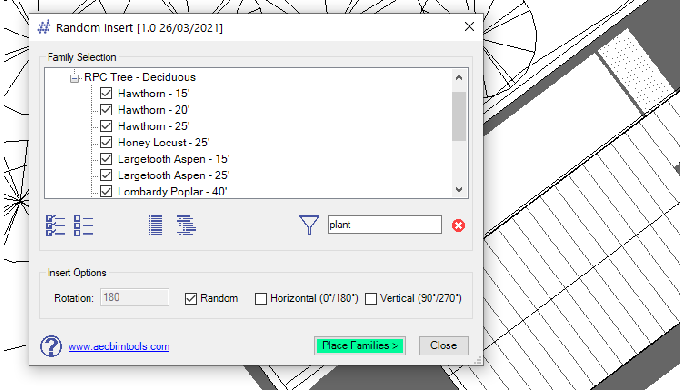680x390 pixels.
Task: Uncheck the Hawthorn - 25' checkbox
Action: [x=106, y=126]
